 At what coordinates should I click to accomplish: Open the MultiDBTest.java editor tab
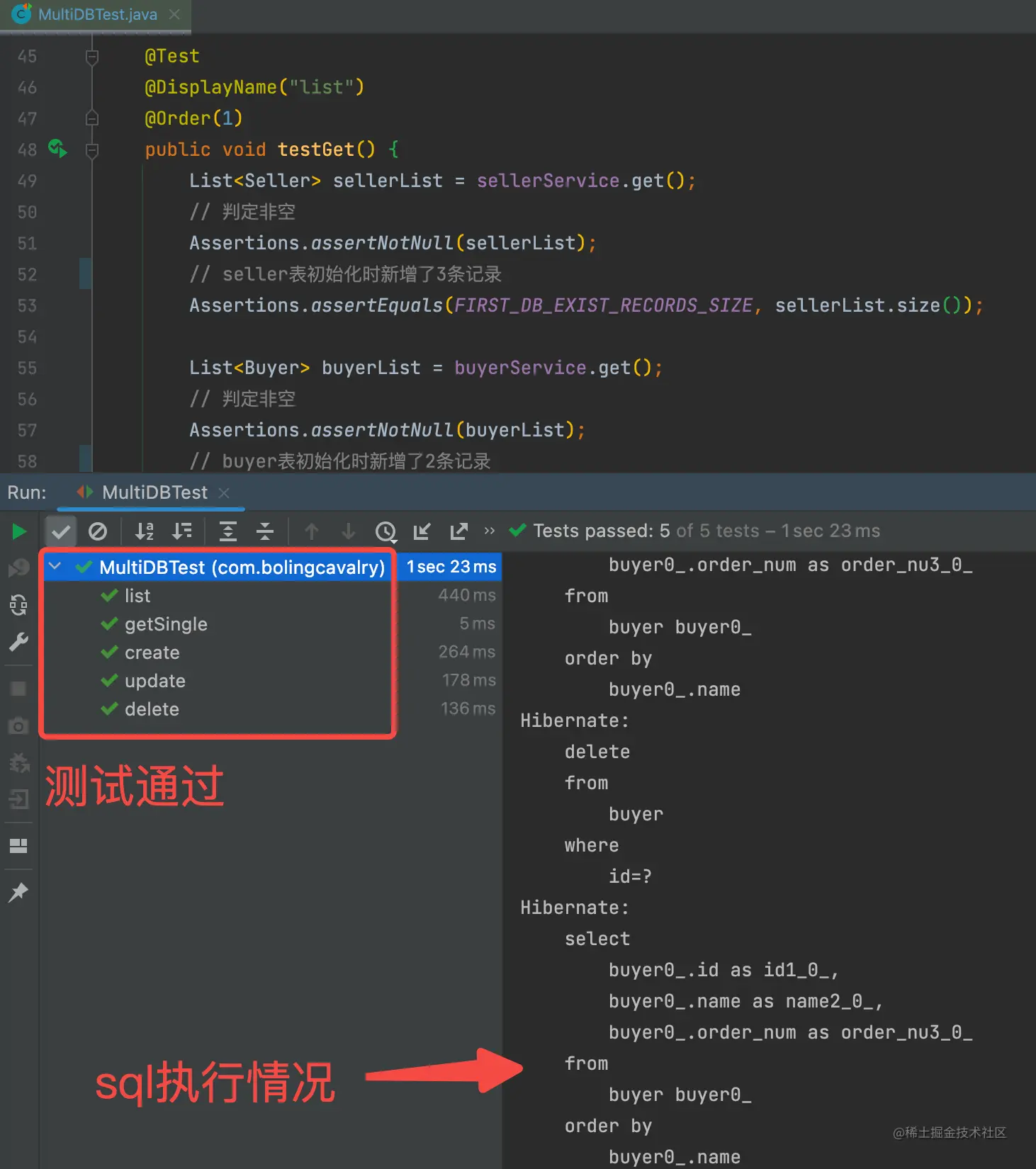(x=96, y=15)
